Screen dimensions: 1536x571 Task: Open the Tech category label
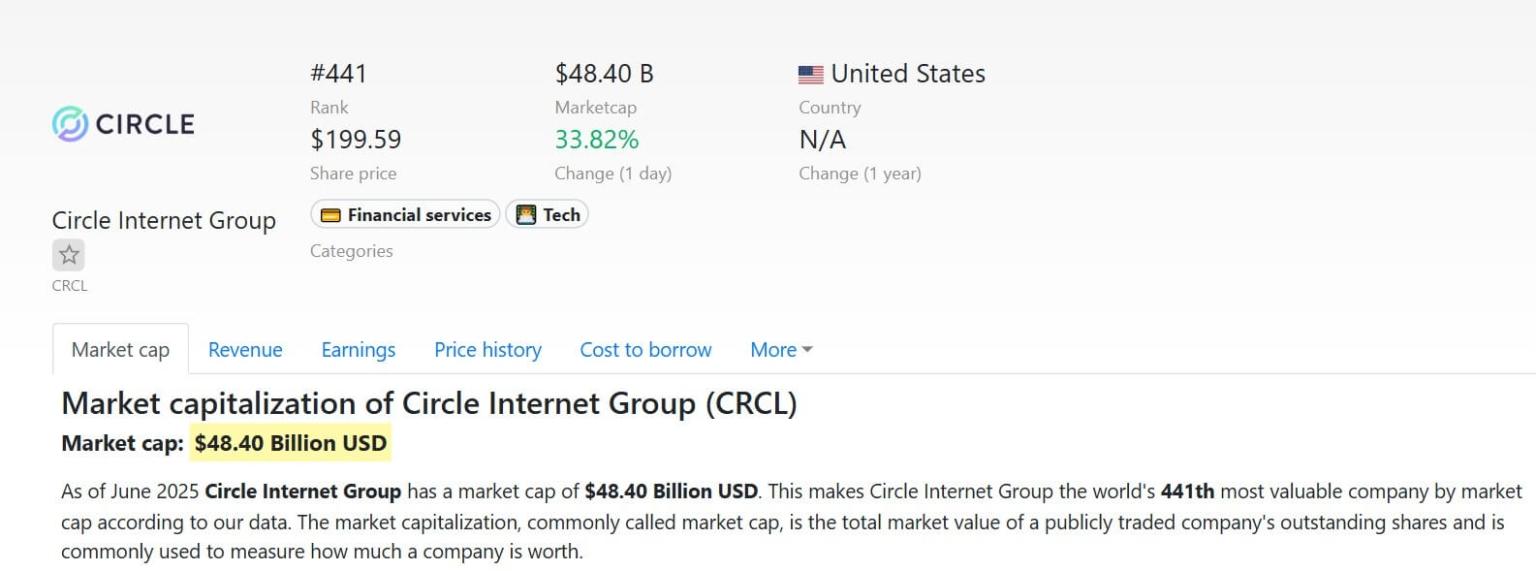(561, 215)
